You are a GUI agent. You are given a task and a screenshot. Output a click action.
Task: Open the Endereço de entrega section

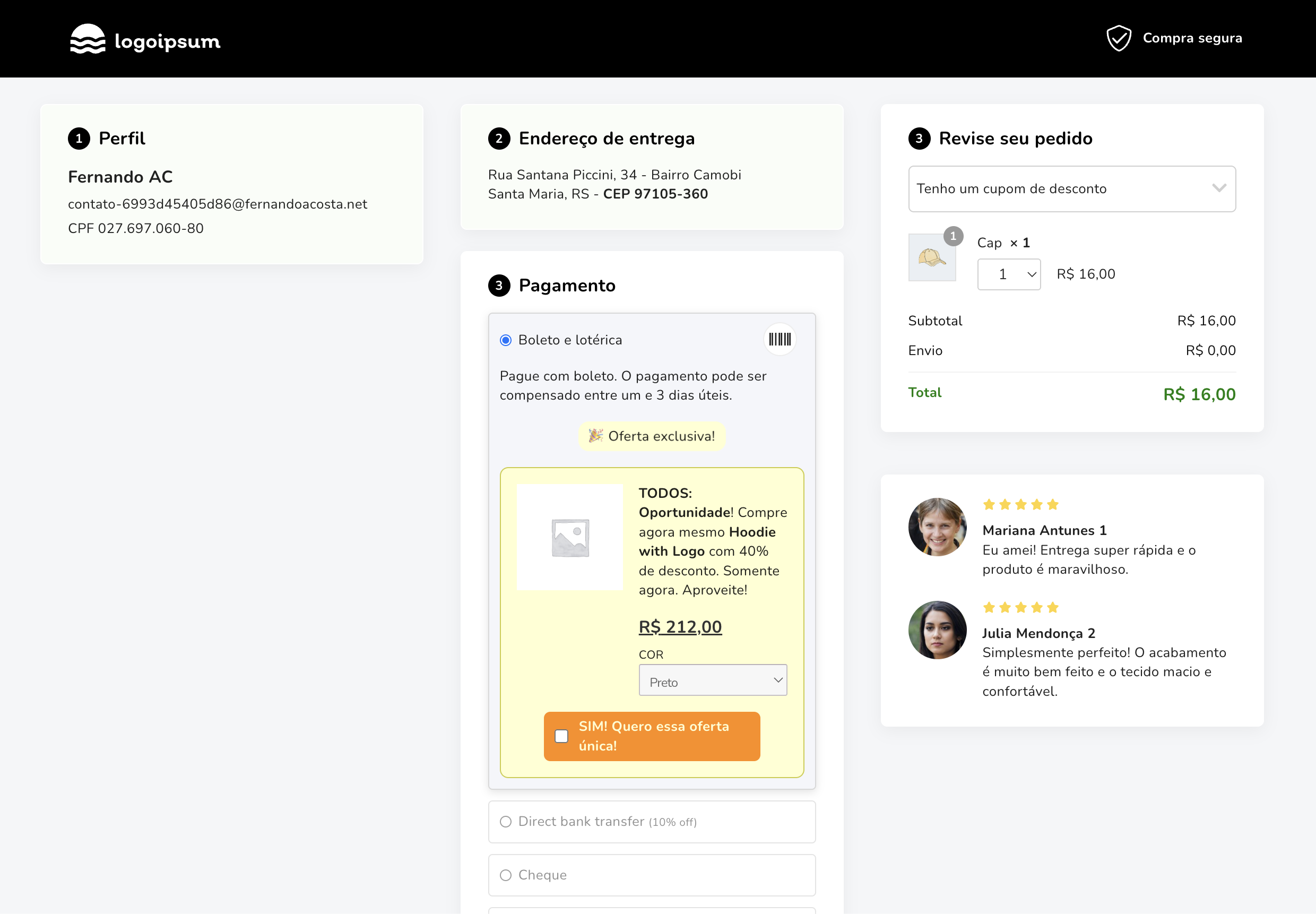pos(606,137)
